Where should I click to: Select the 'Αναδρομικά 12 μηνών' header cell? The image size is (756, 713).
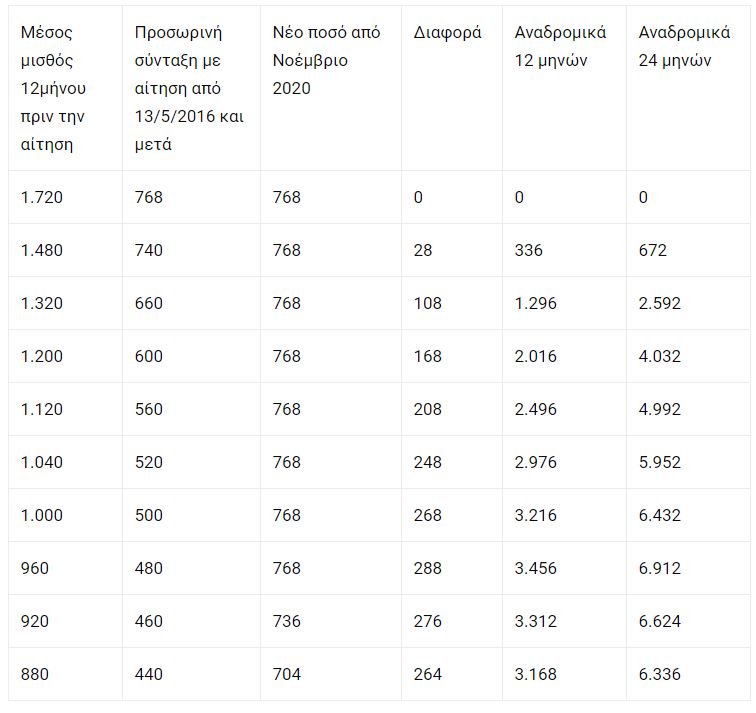[560, 47]
